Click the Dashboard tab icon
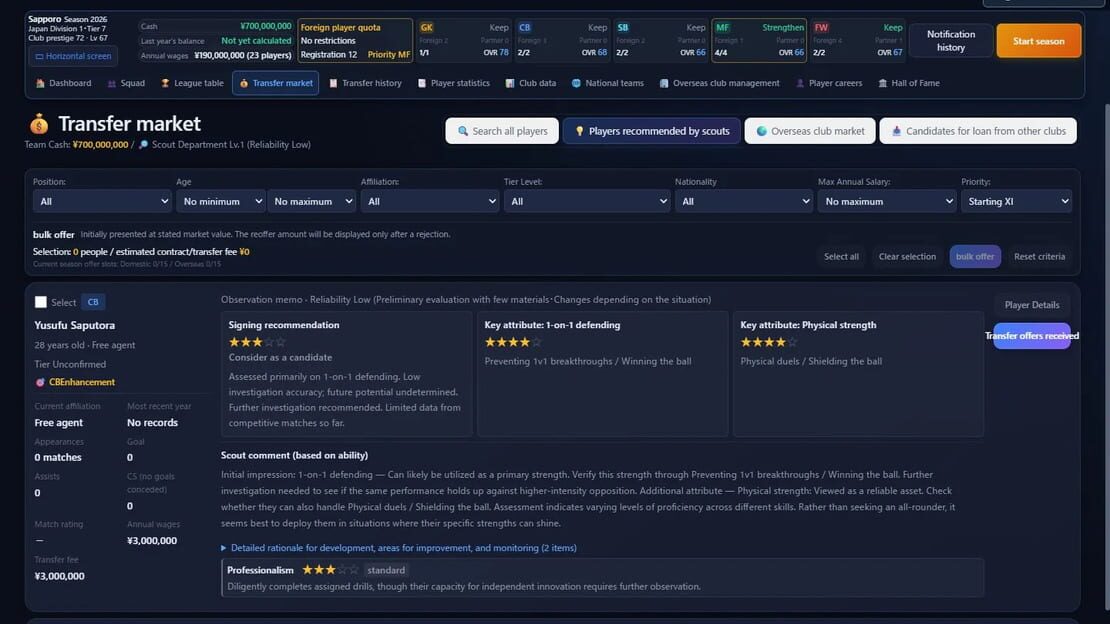 coord(40,84)
